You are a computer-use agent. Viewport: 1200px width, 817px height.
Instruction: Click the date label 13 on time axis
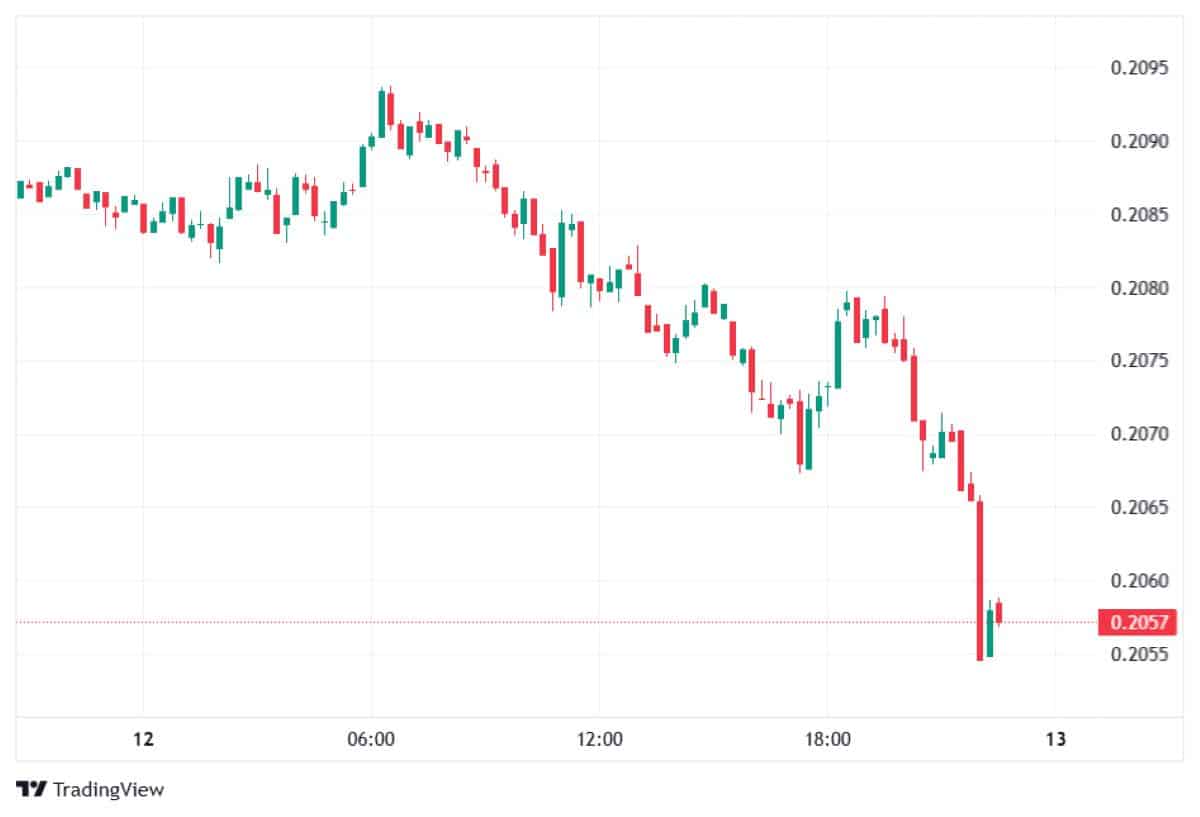click(x=1055, y=739)
